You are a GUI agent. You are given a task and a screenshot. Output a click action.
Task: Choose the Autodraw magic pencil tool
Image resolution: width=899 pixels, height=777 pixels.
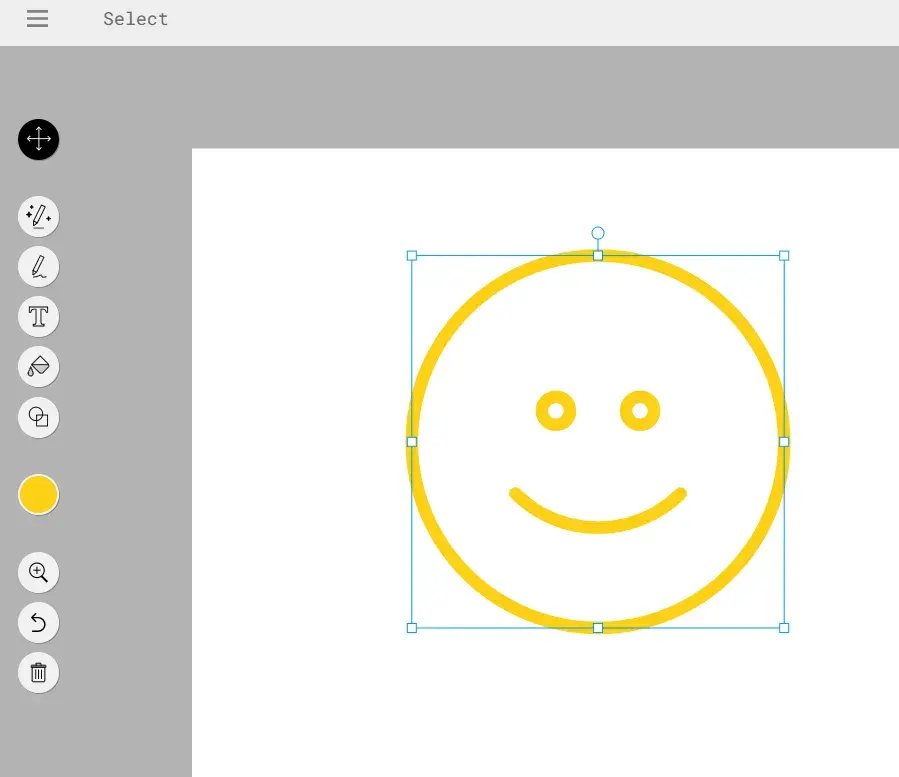point(38,217)
